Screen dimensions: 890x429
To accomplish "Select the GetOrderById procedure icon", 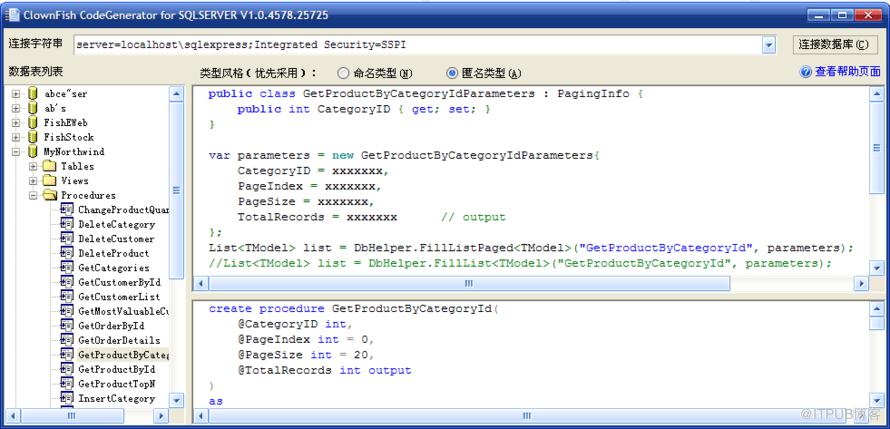I will click(x=67, y=325).
